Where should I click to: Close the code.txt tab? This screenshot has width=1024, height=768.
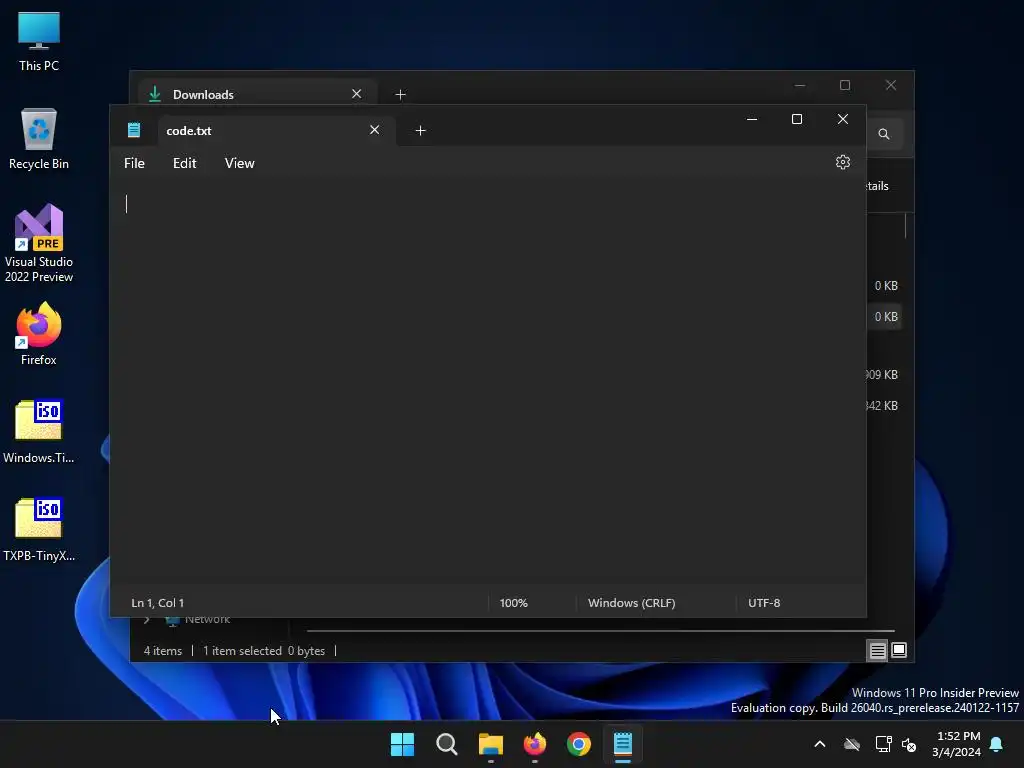[374, 130]
